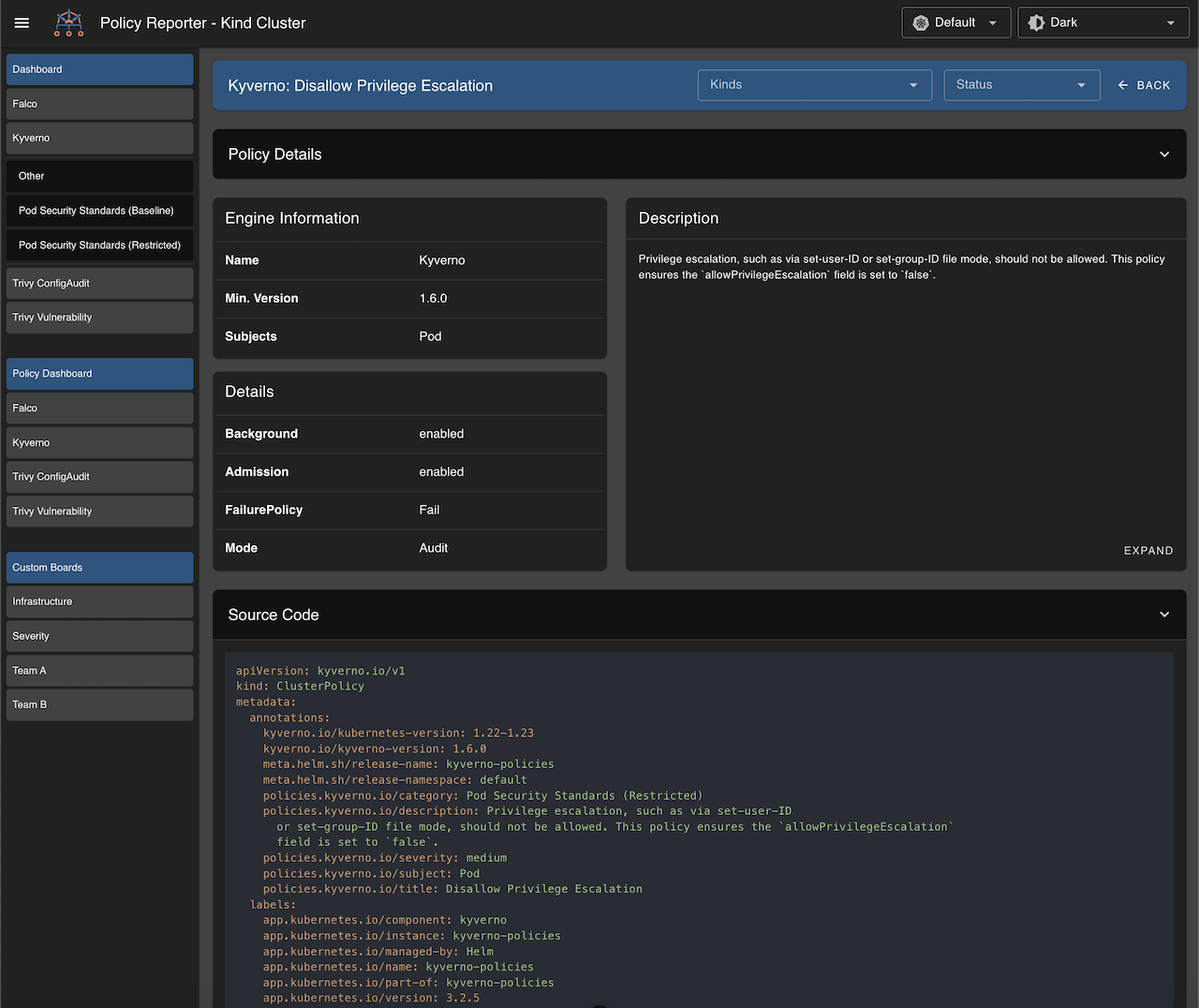This screenshot has height=1008, width=1199.
Task: Open the Status filter dropdown
Action: 1021,85
